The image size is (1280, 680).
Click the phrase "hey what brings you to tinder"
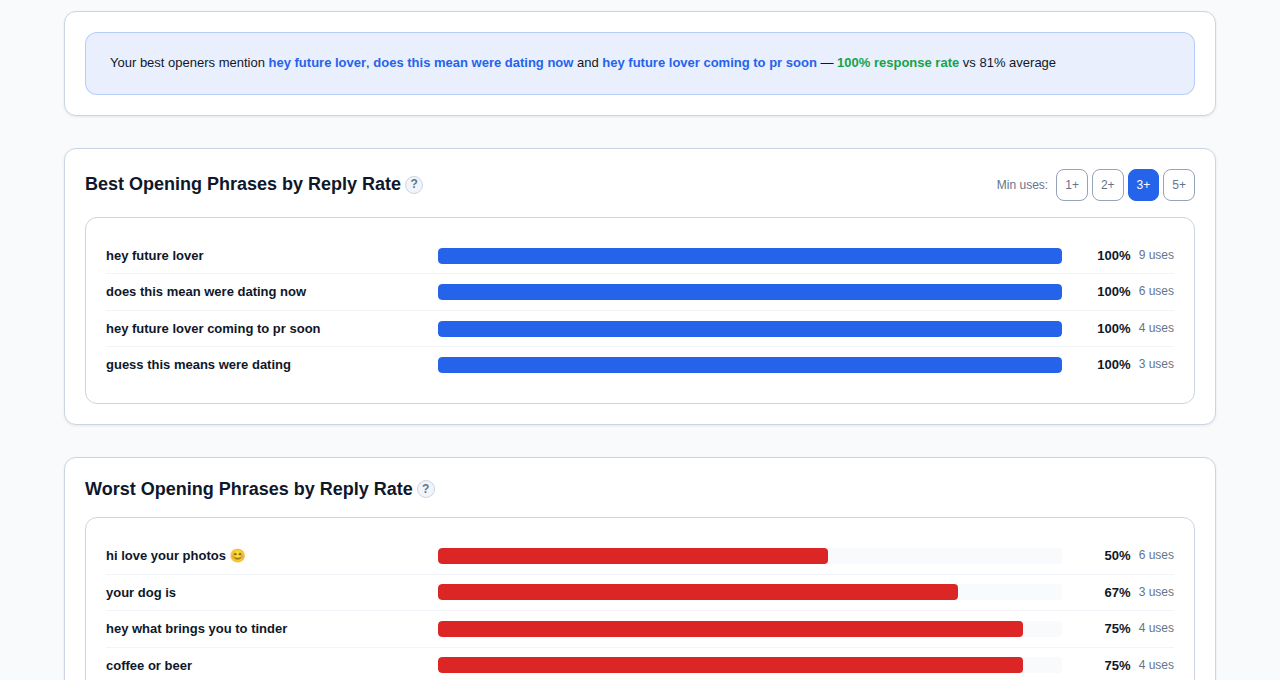pyautogui.click(x=196, y=629)
